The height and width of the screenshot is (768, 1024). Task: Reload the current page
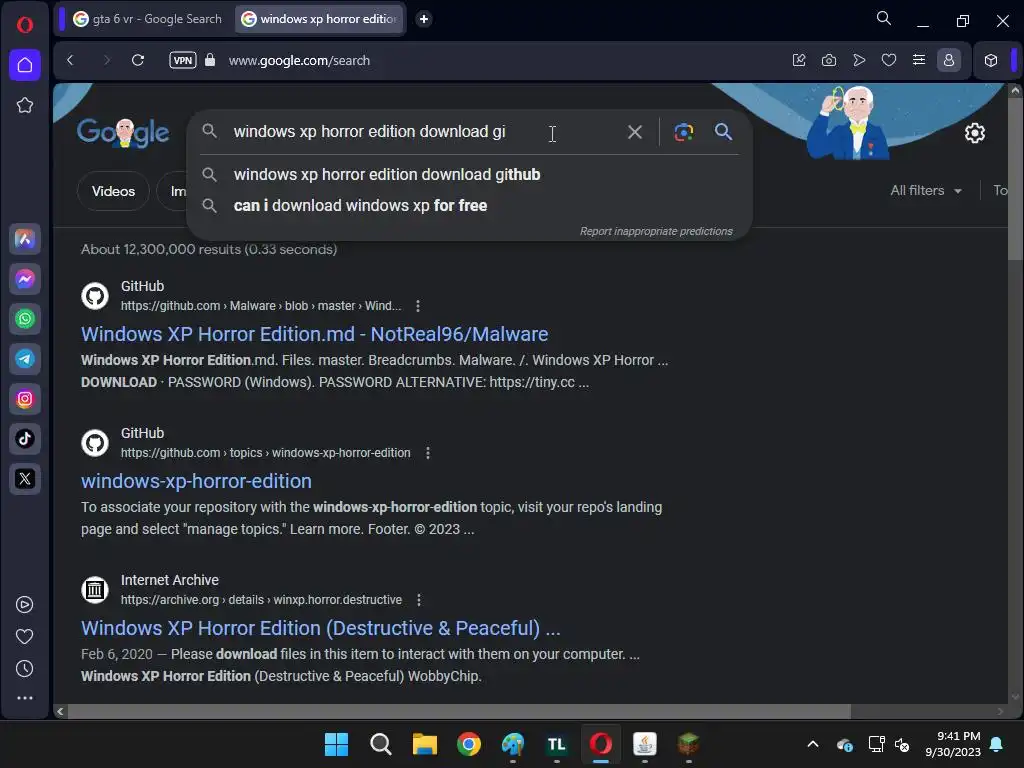138,60
